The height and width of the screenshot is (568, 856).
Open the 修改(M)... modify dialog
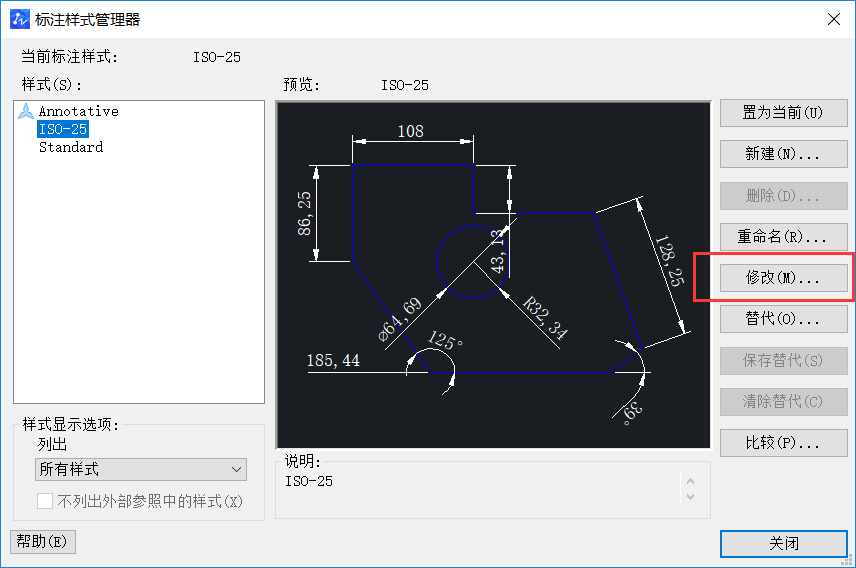783,278
